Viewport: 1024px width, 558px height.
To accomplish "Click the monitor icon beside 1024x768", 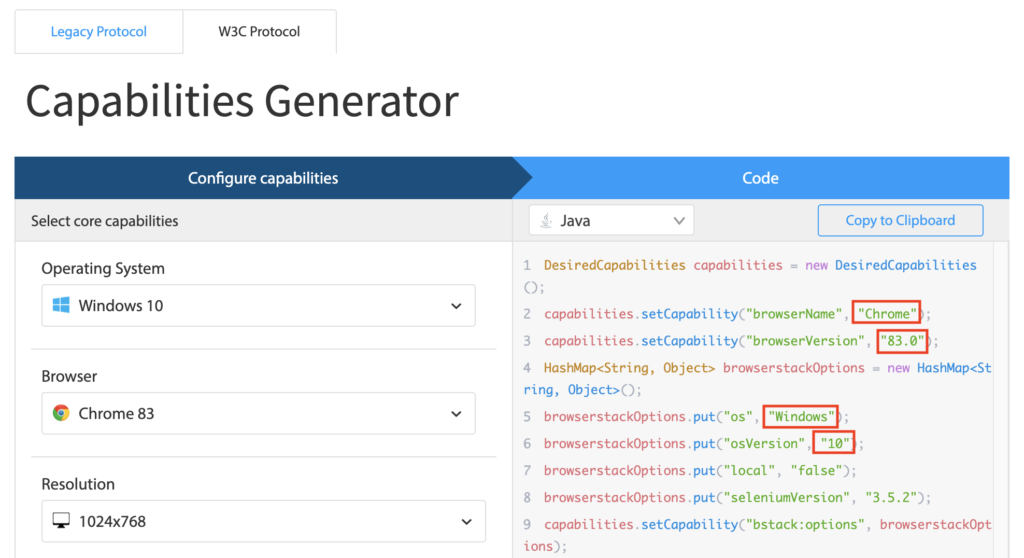I will click(x=61, y=521).
